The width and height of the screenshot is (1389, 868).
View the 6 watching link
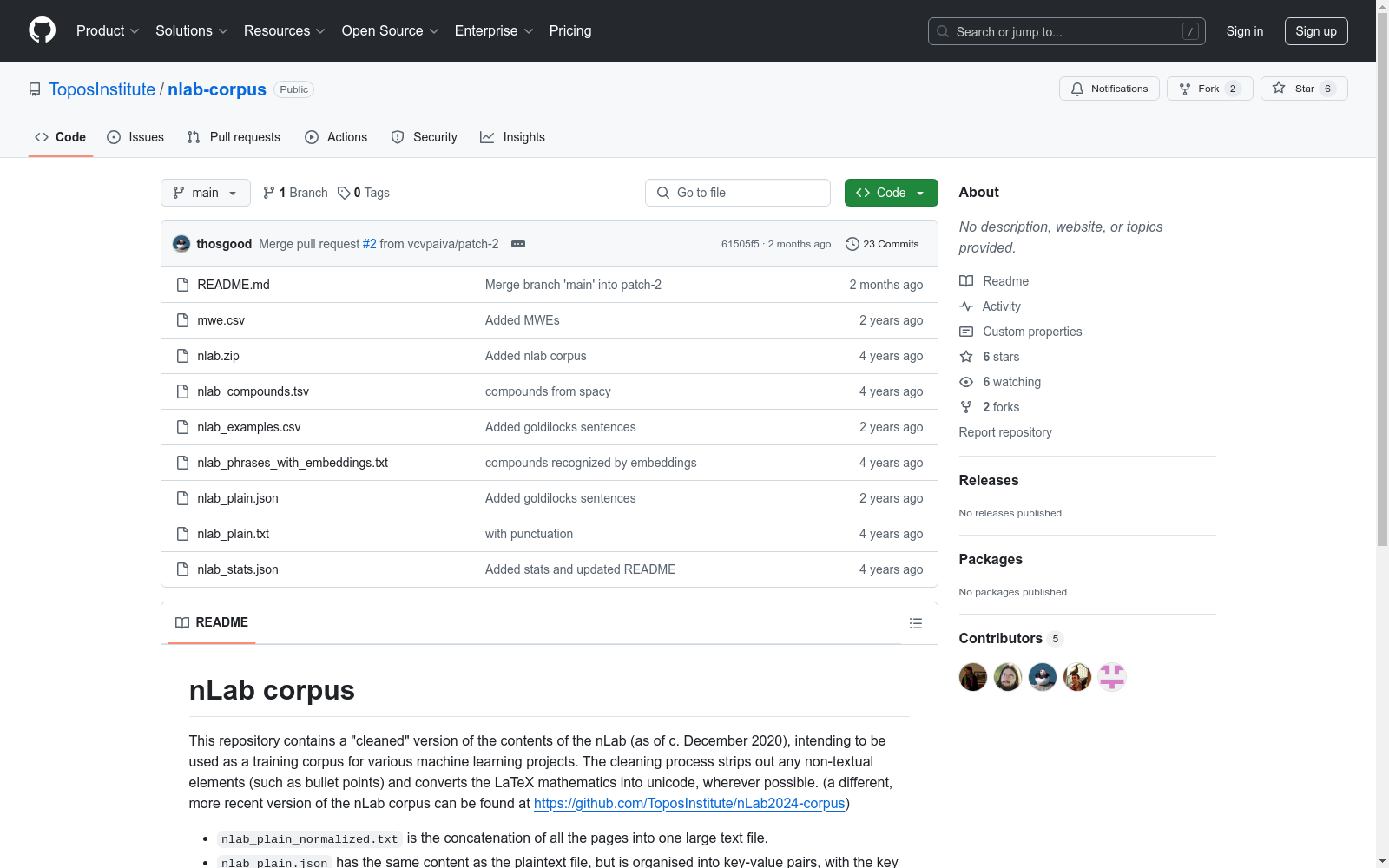point(1000,382)
